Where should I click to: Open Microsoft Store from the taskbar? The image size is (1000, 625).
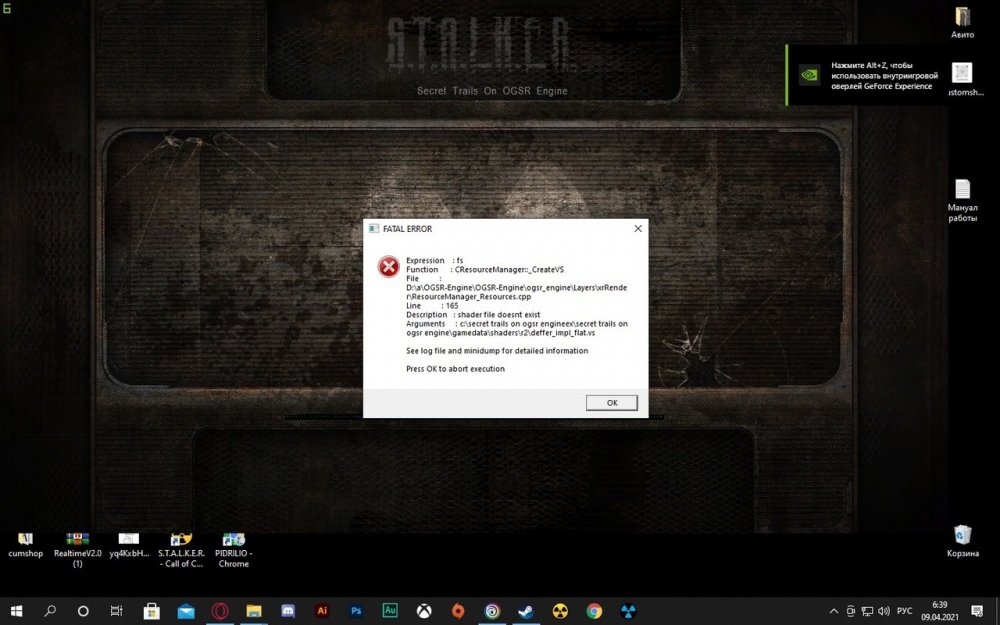(x=152, y=611)
